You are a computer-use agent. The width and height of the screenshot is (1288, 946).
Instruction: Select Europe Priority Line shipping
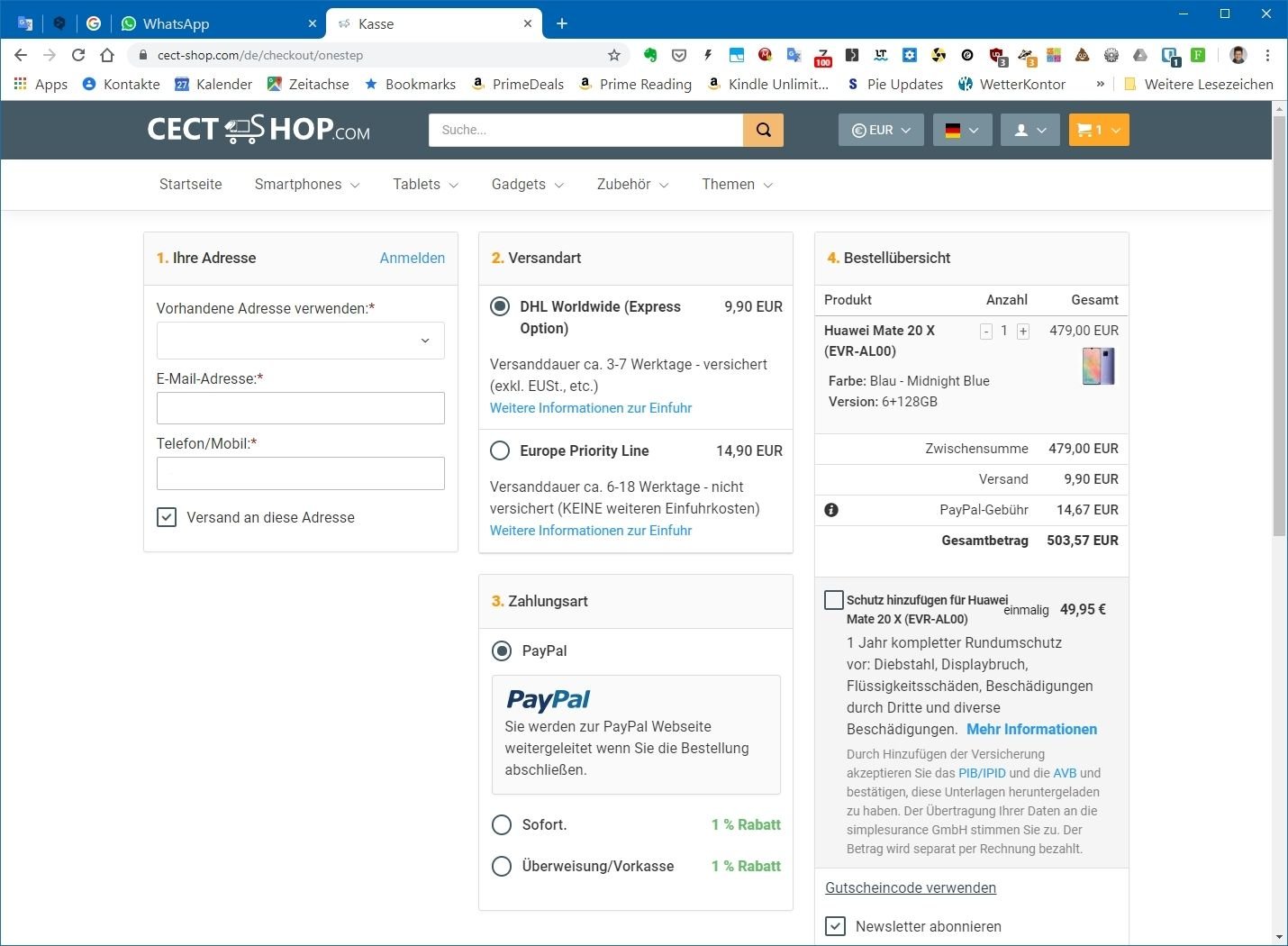tap(500, 450)
